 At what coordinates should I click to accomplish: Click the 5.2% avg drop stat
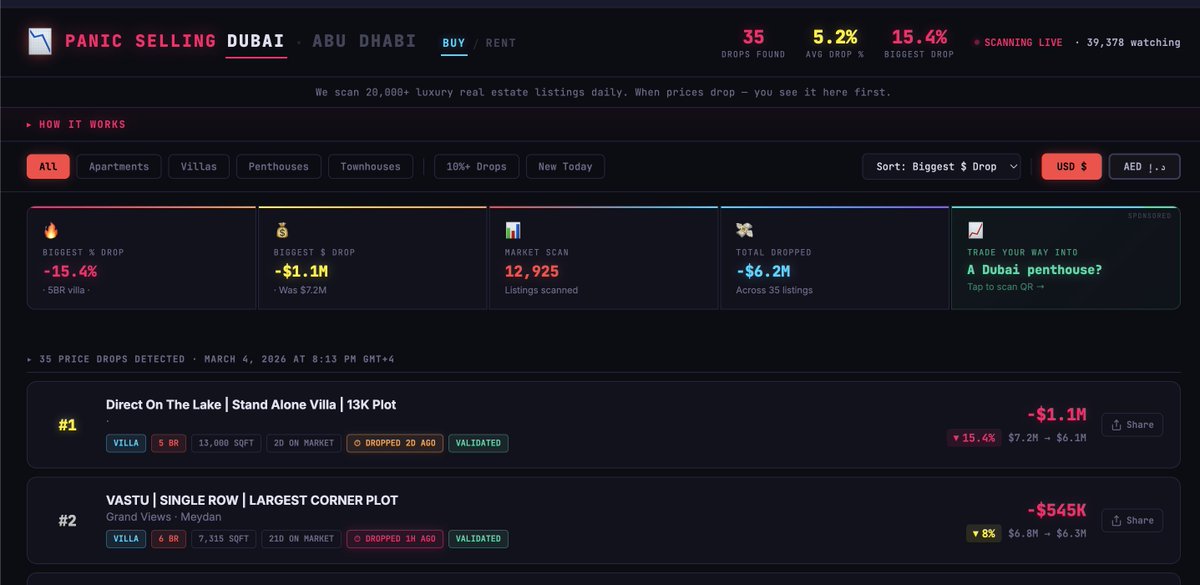coord(835,42)
